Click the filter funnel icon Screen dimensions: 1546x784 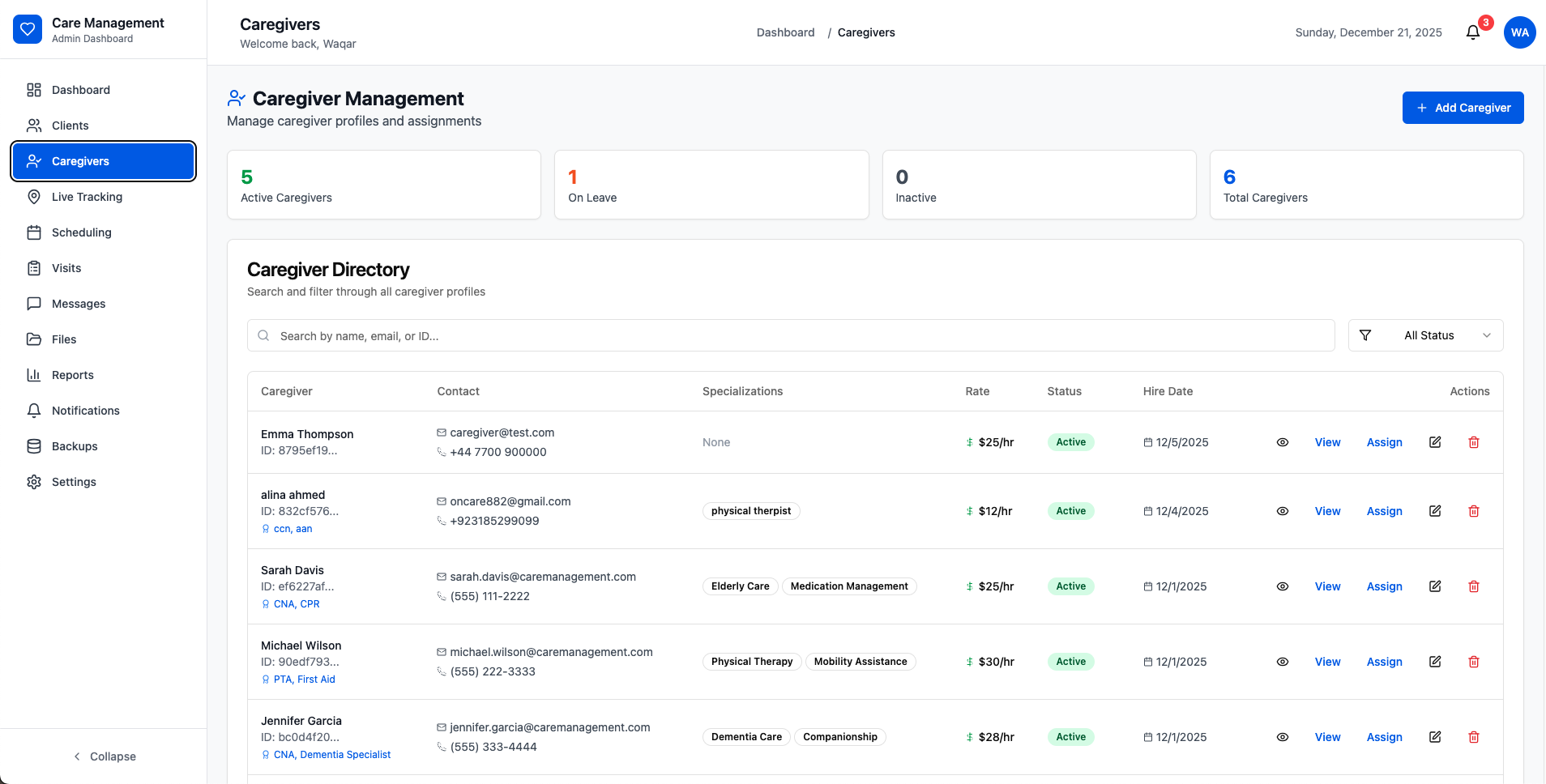(1365, 335)
